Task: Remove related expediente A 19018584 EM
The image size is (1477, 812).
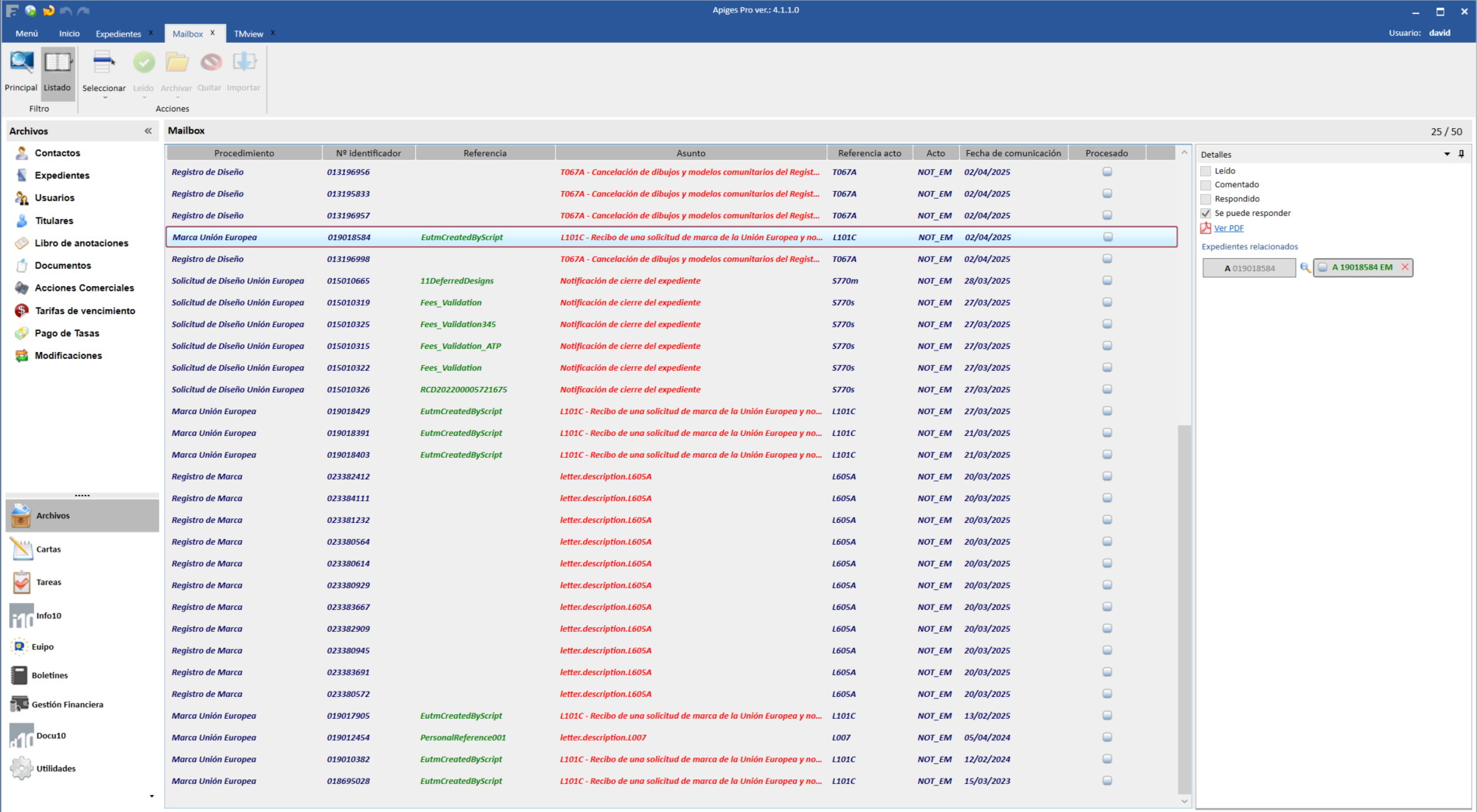Action: [x=1405, y=267]
